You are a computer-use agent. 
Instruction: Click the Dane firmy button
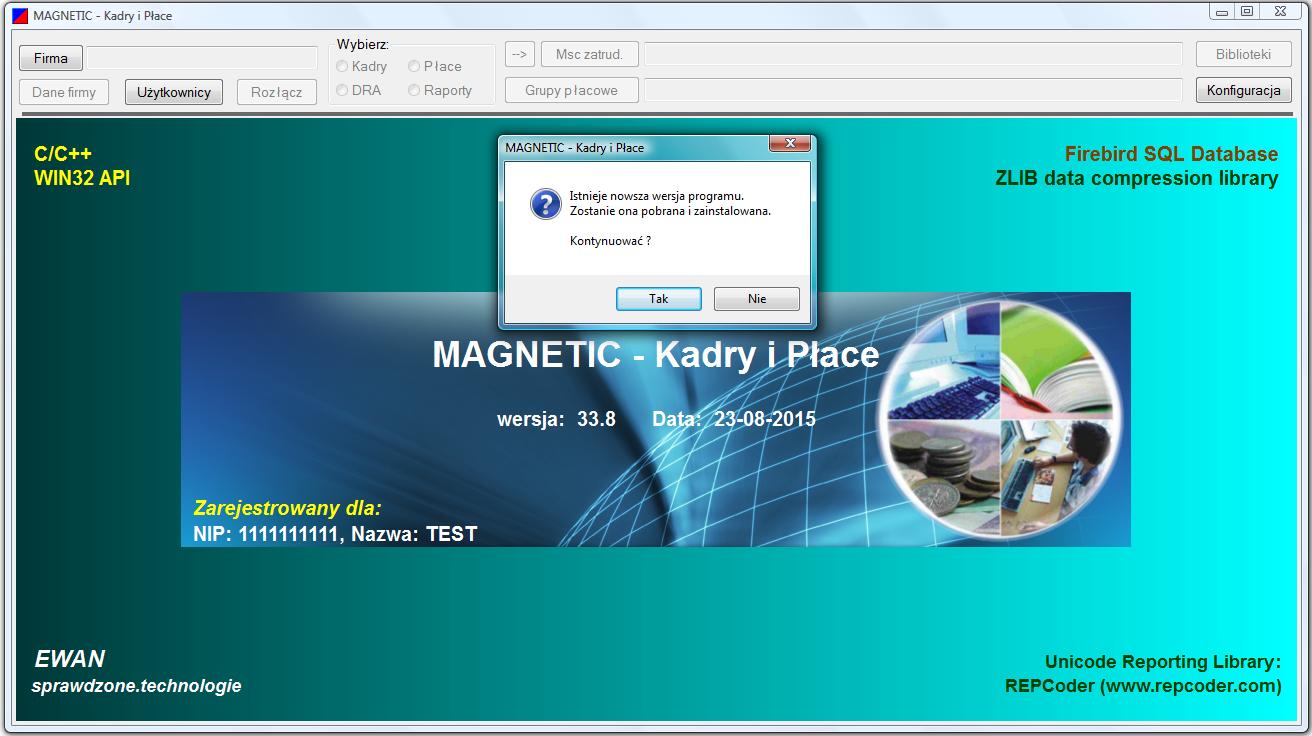(64, 92)
